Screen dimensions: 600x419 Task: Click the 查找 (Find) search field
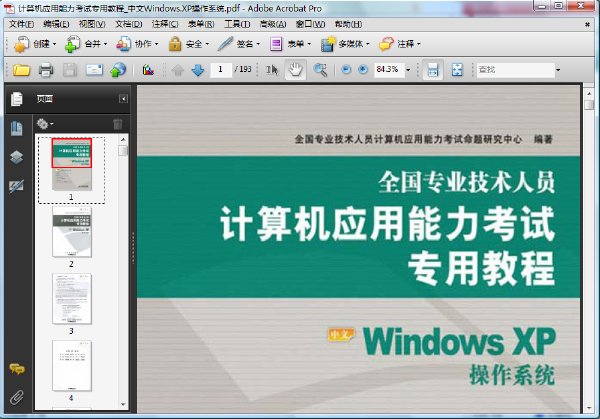(515, 70)
